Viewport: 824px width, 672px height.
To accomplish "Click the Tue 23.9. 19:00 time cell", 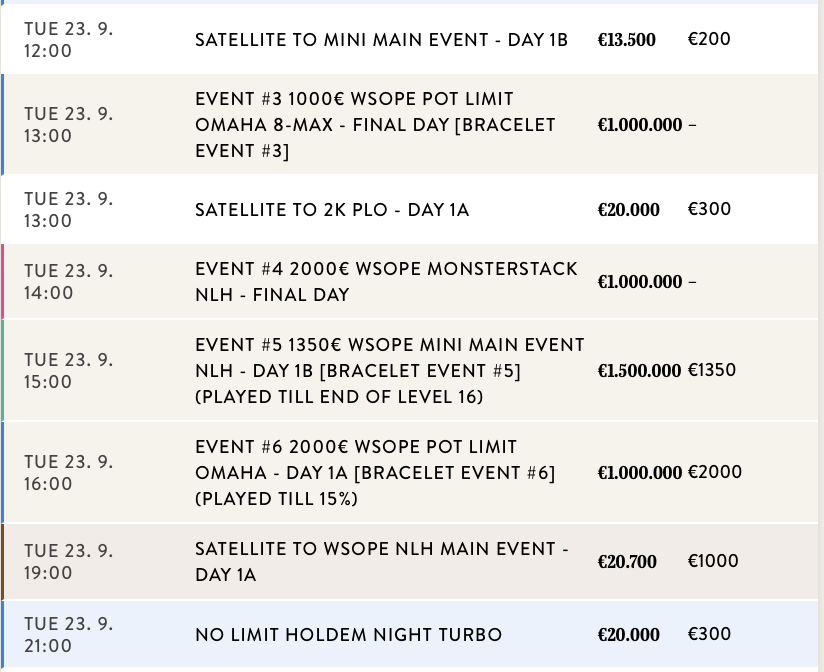I will 68,562.
